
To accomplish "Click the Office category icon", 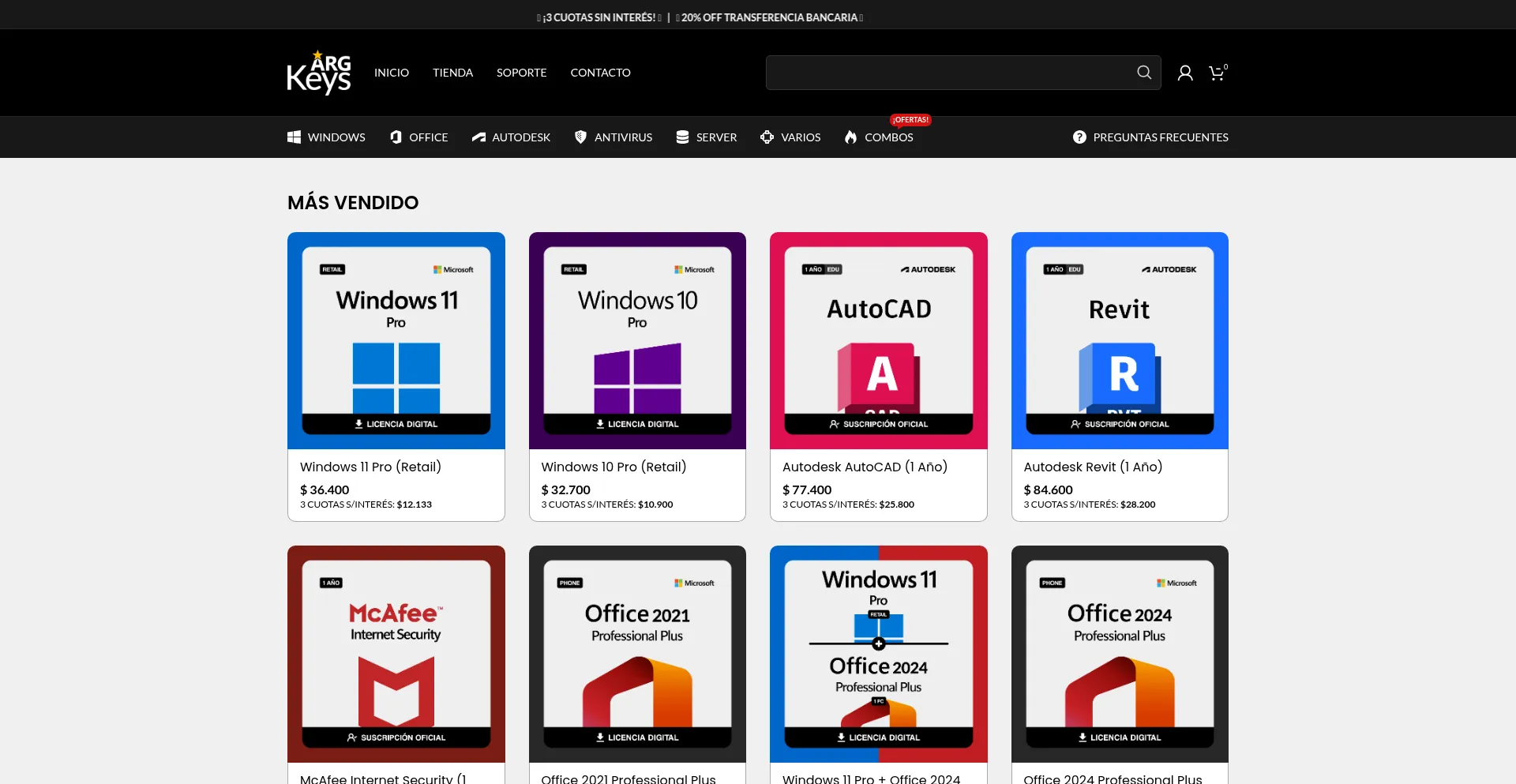I will (x=396, y=137).
